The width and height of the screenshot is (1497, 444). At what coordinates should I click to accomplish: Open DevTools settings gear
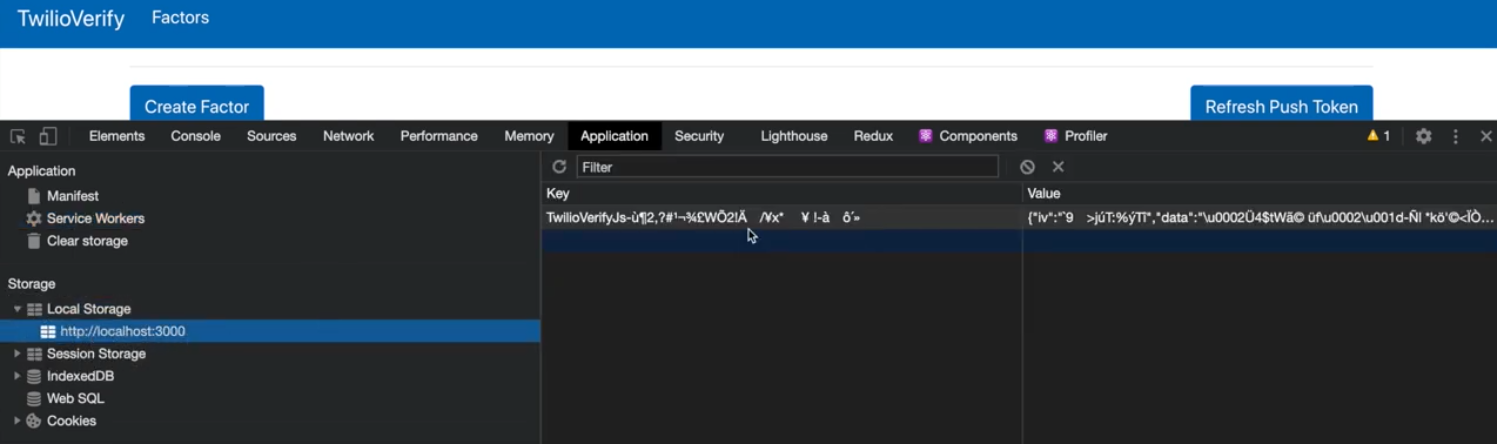coord(1423,136)
